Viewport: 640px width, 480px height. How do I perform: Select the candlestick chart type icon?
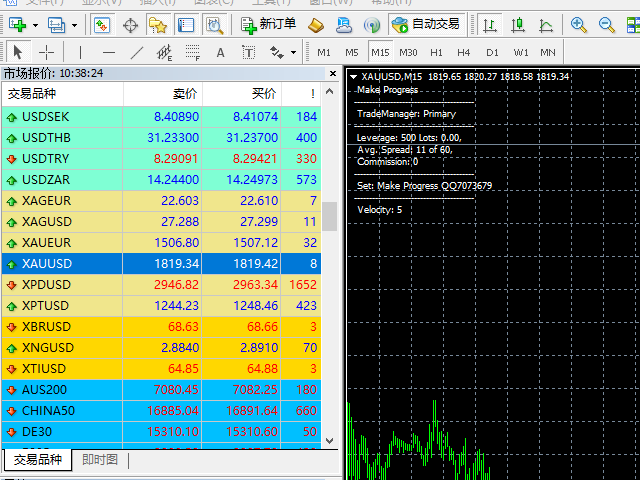tap(518, 25)
